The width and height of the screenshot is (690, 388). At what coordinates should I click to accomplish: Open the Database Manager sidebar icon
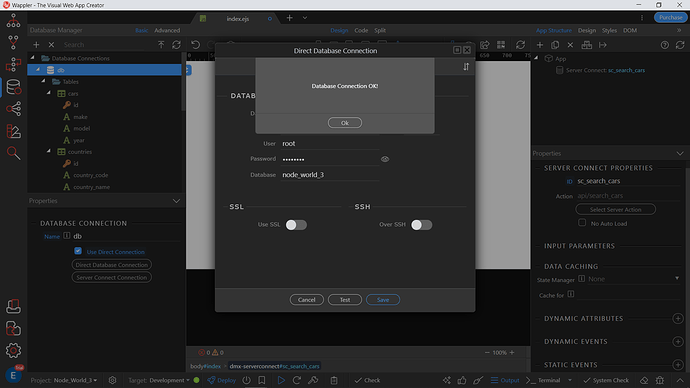(x=13, y=87)
